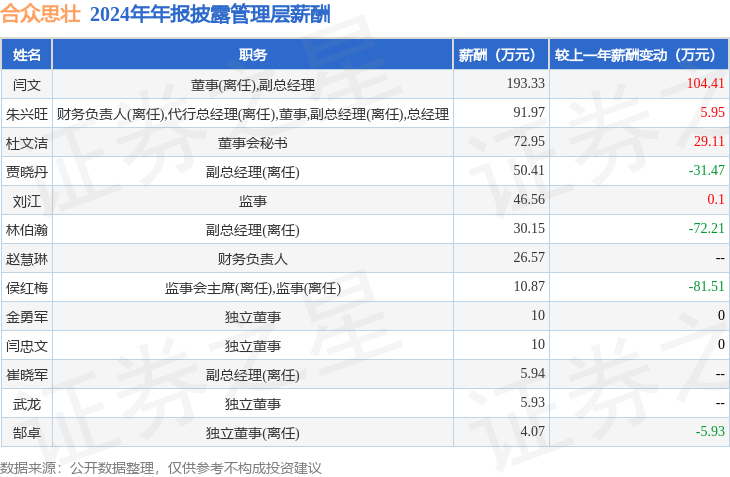Click the salary value 193.33
This screenshot has height=477, width=730.
pyautogui.click(x=526, y=83)
